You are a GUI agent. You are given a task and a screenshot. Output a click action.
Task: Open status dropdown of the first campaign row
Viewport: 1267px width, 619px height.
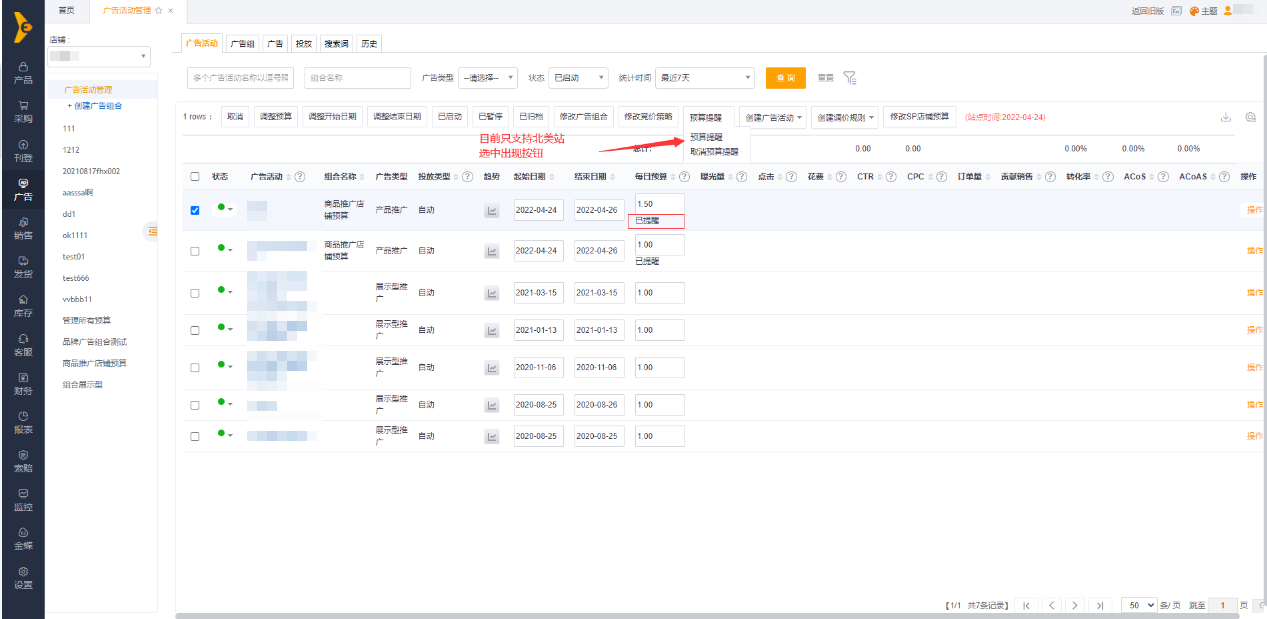click(x=225, y=209)
